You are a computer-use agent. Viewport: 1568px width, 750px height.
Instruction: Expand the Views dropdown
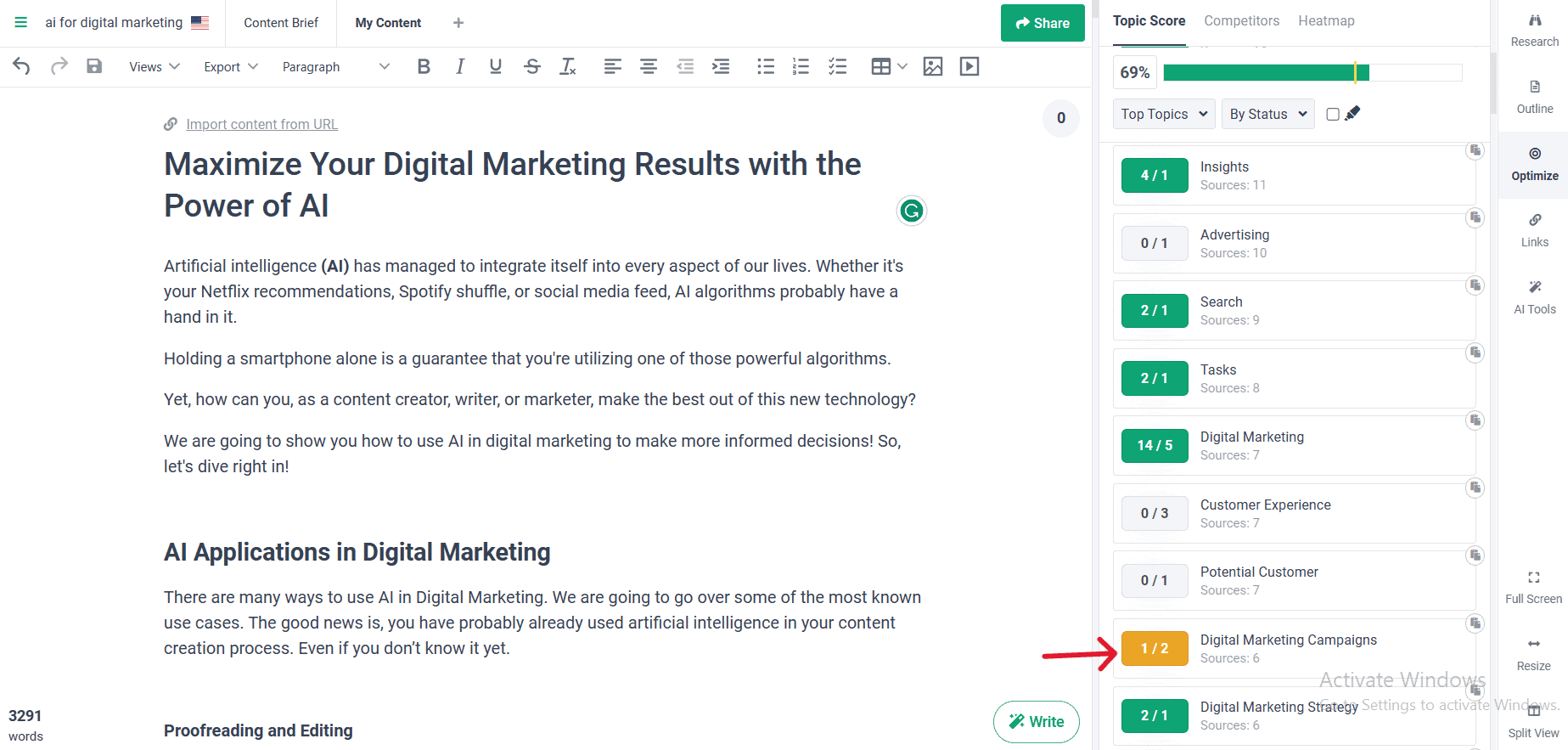(154, 66)
